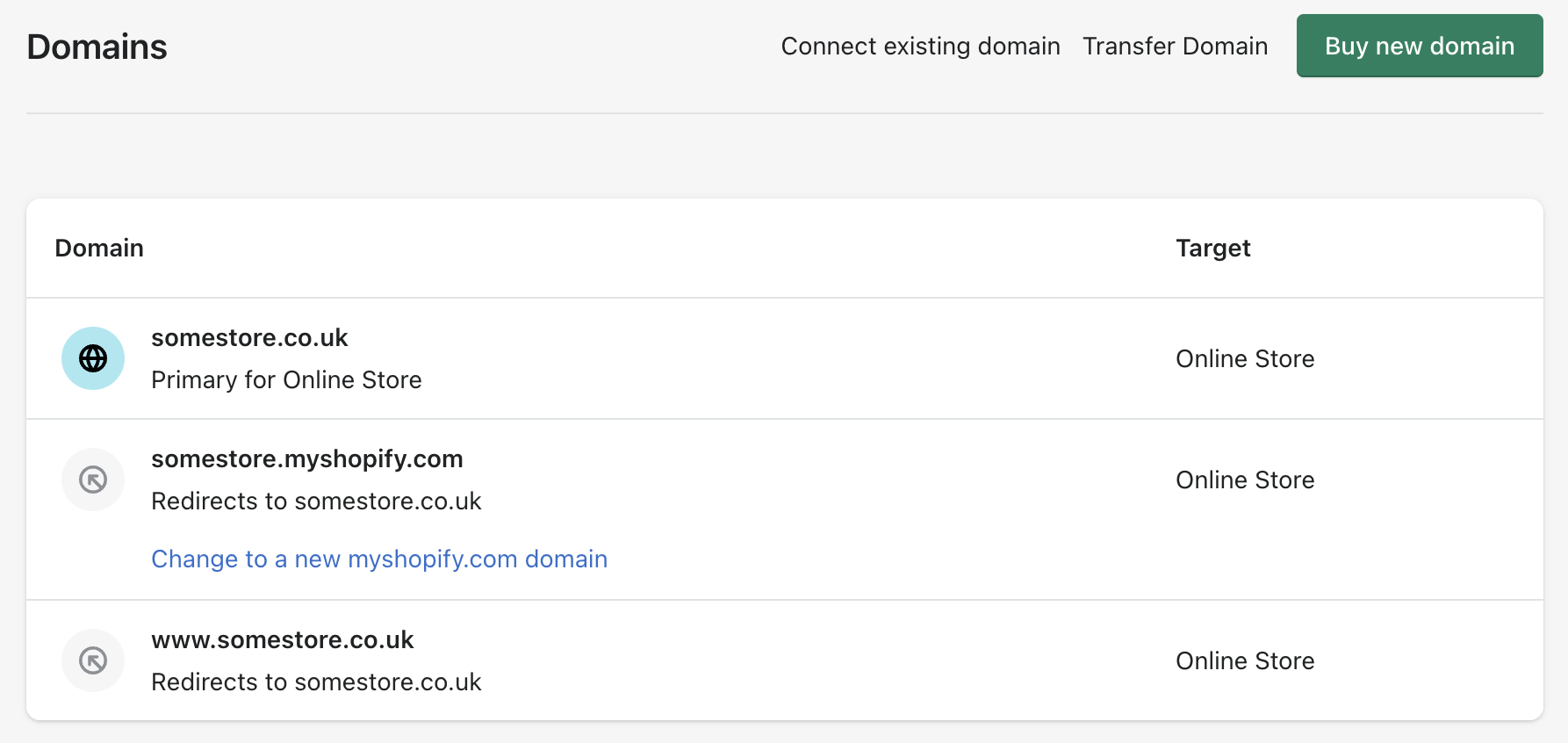Select Transfer Domain
The width and height of the screenshot is (1568, 743).
pos(1176,46)
